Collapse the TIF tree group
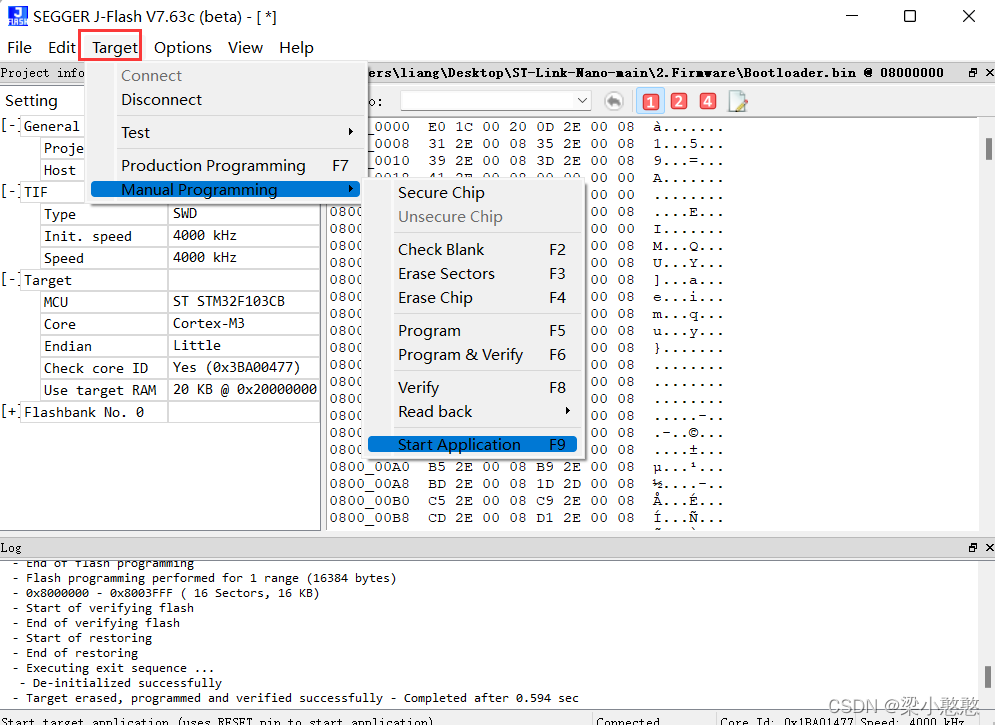 10,191
